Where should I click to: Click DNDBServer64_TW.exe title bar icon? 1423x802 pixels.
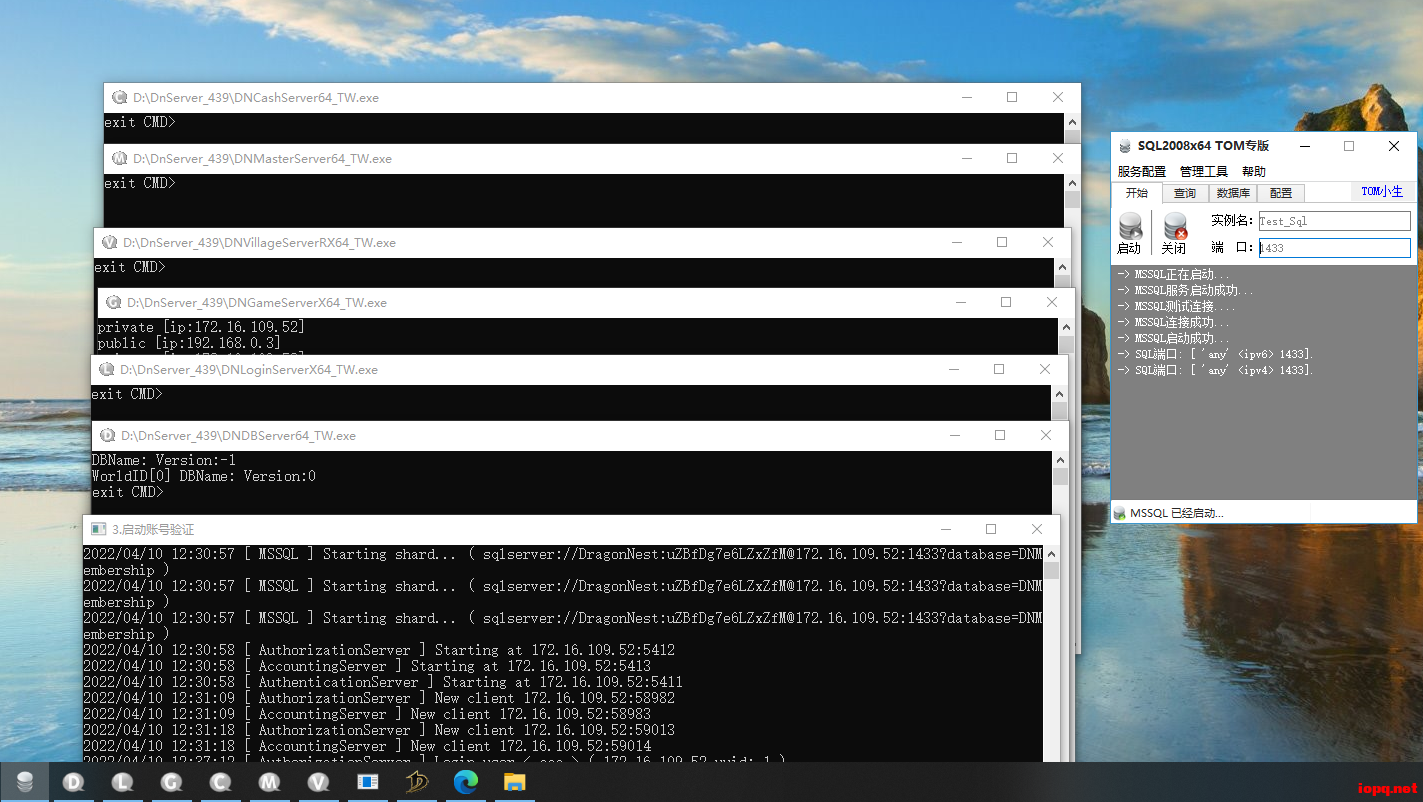108,436
